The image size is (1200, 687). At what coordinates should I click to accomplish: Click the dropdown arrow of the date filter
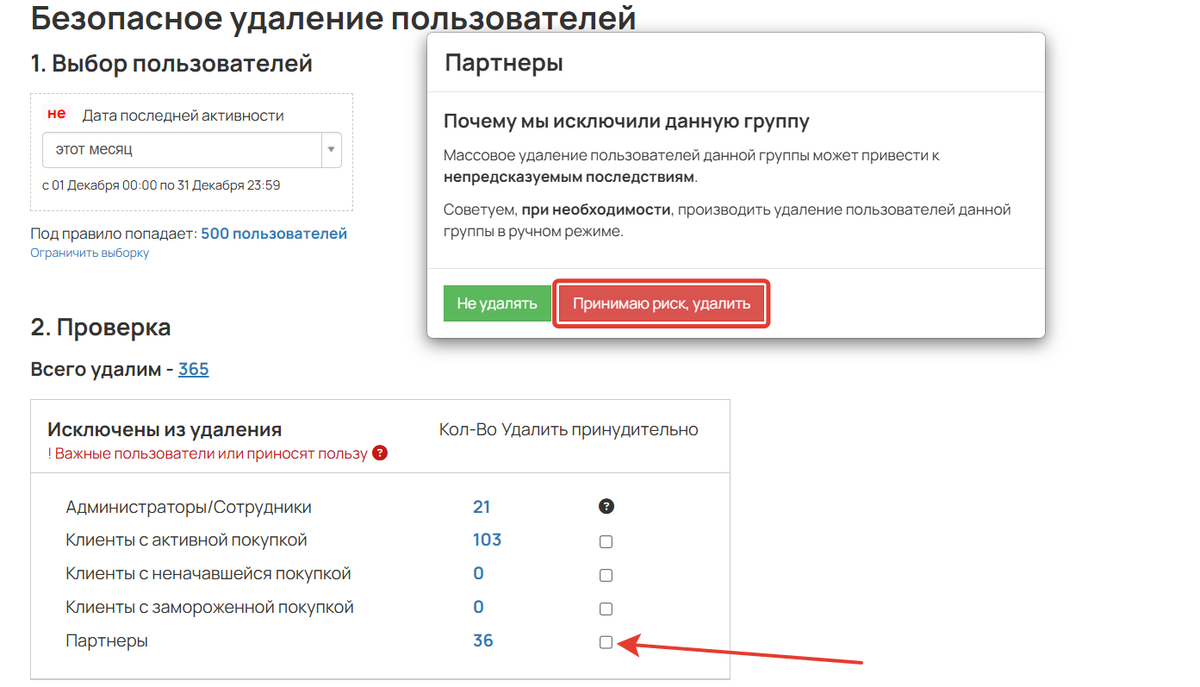click(x=330, y=150)
